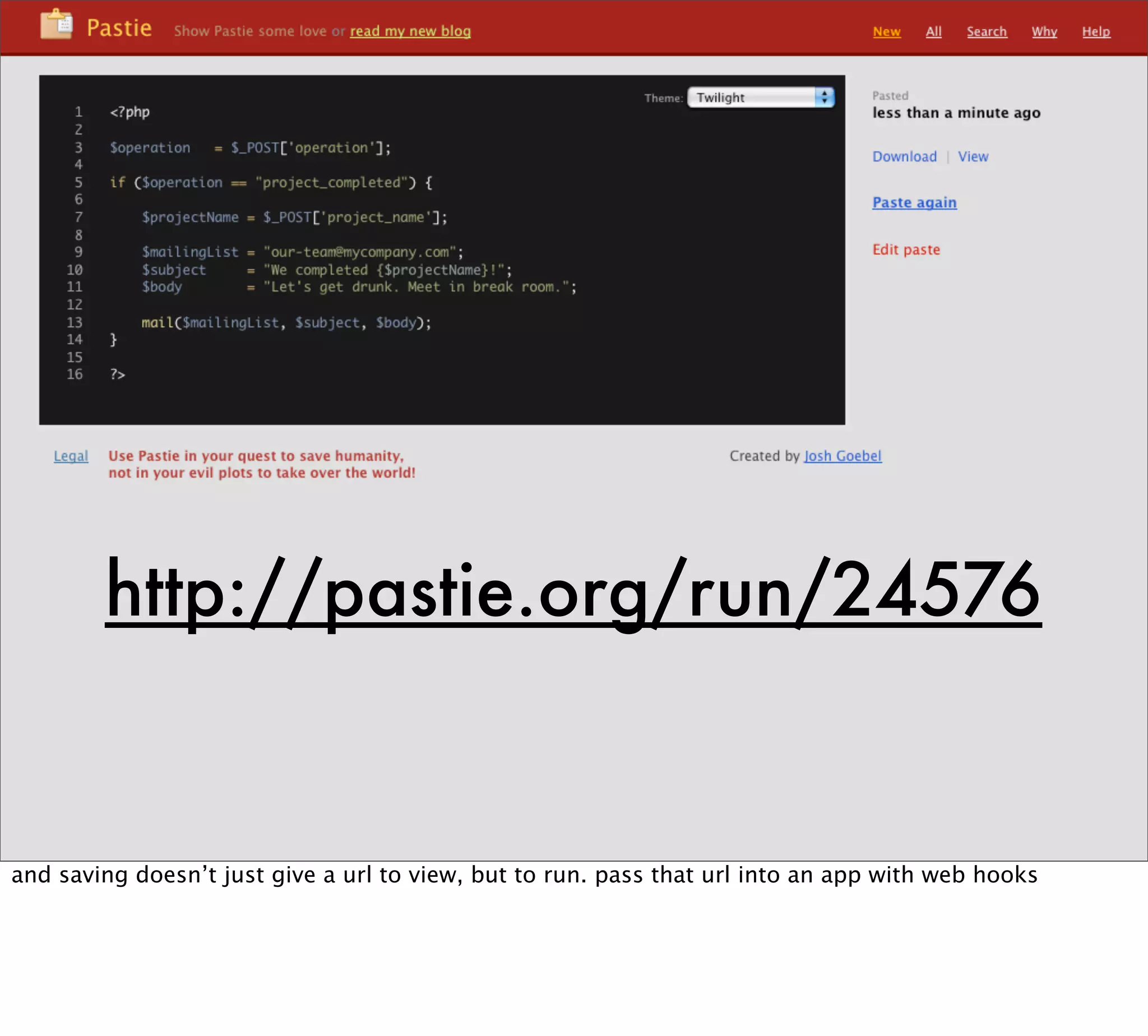The image size is (1148, 1036).
Task: Click line number 5 in code listing
Action: (78, 183)
